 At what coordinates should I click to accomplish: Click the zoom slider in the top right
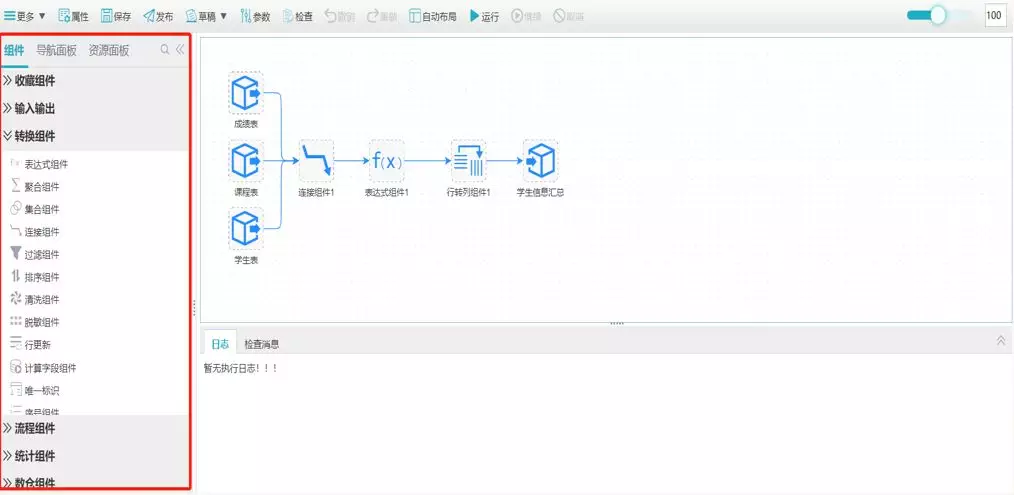[x=938, y=15]
